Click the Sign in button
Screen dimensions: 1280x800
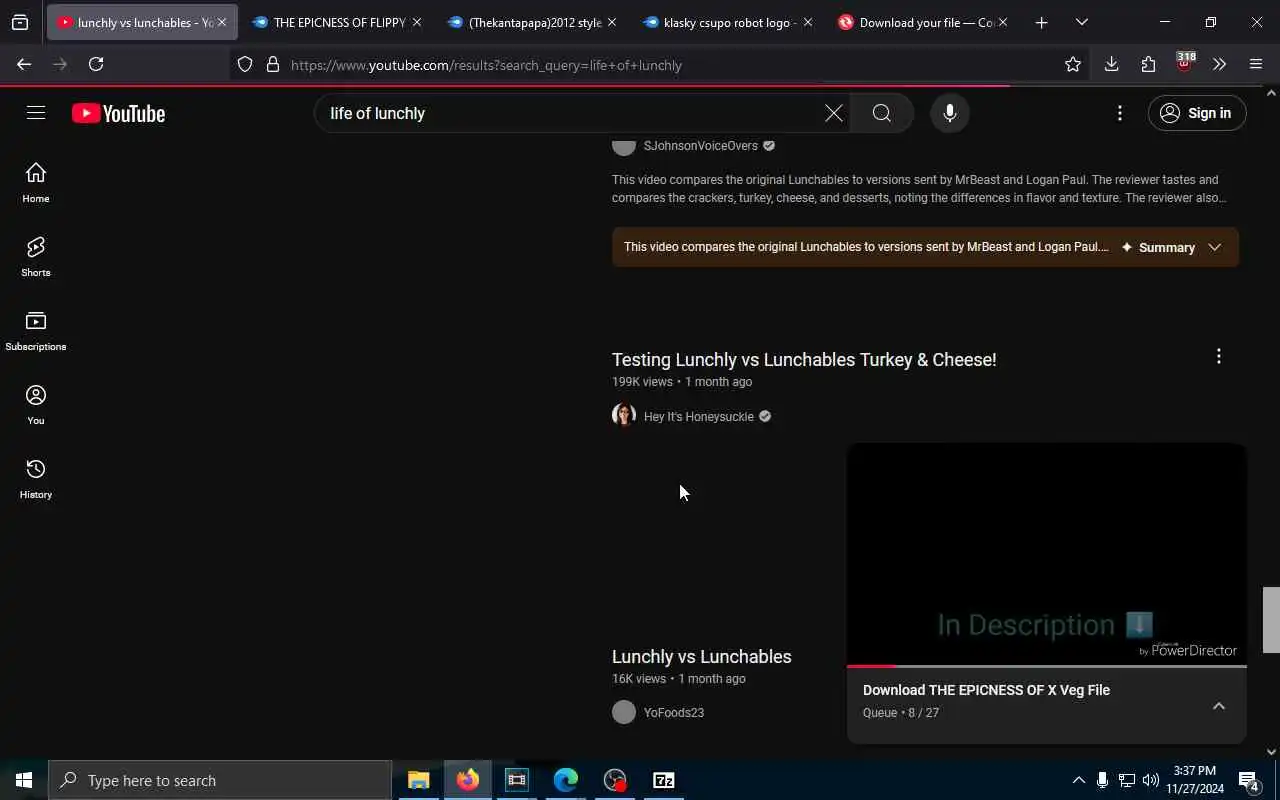pyautogui.click(x=1197, y=113)
